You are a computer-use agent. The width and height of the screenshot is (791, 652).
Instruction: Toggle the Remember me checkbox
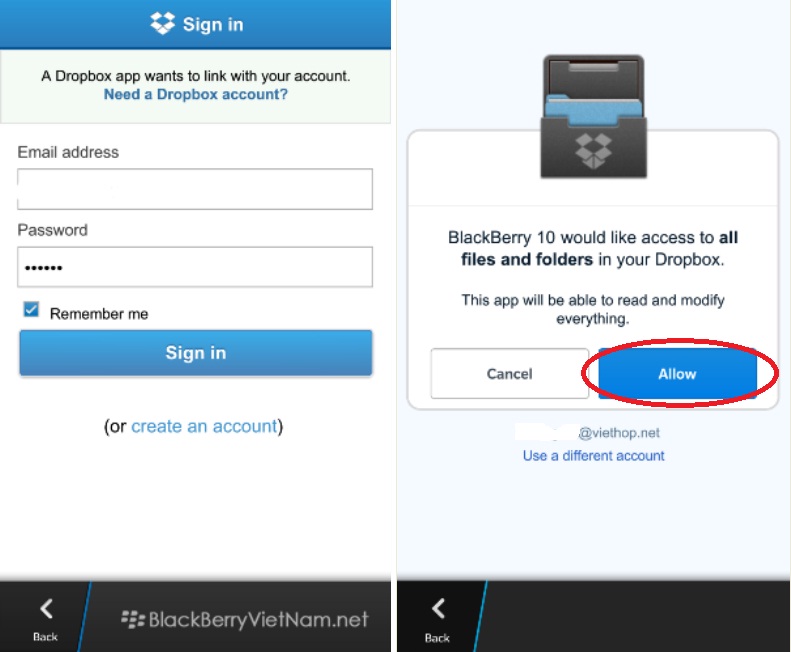[31, 309]
